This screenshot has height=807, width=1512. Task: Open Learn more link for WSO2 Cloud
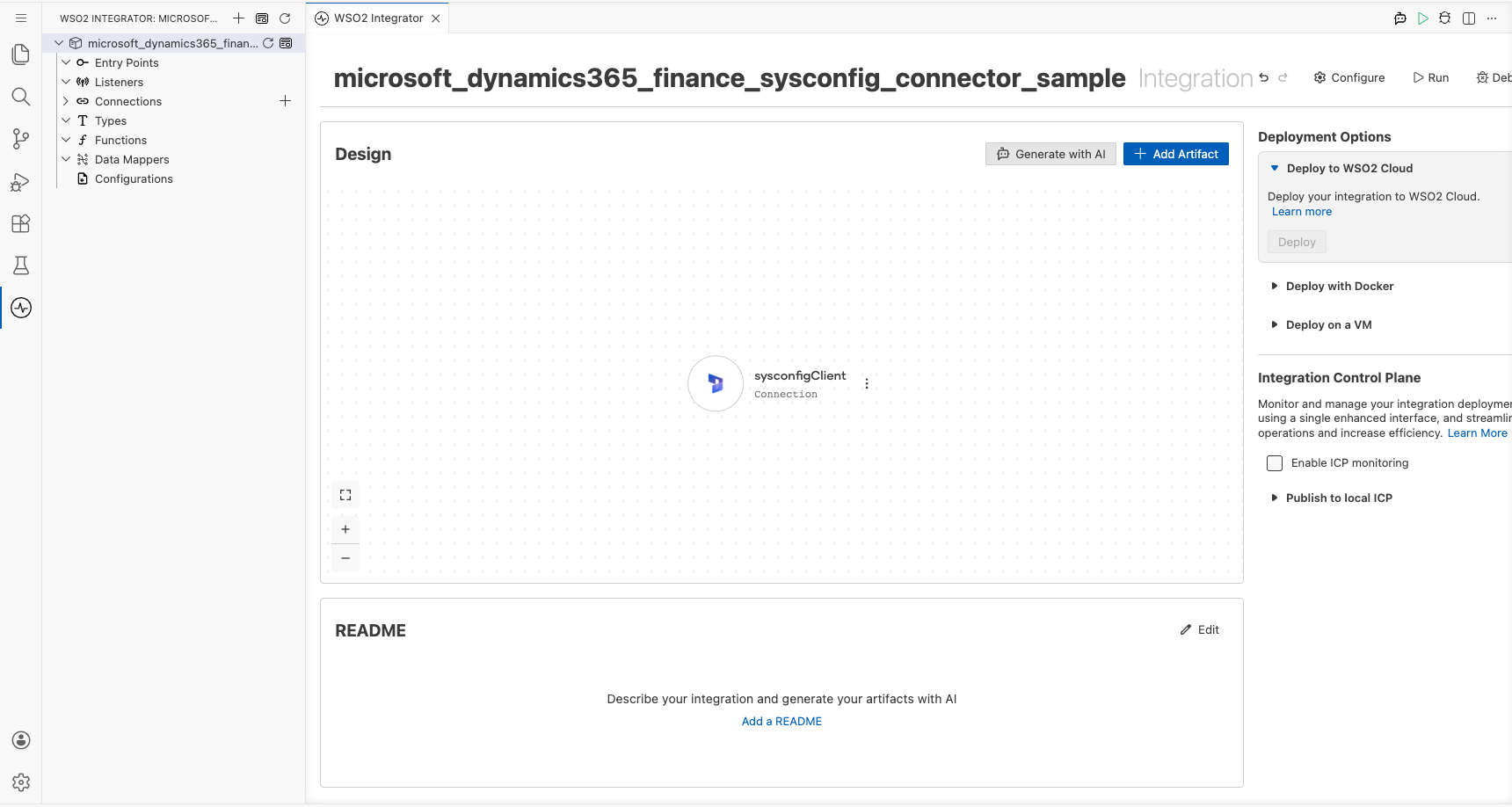[x=1302, y=212]
